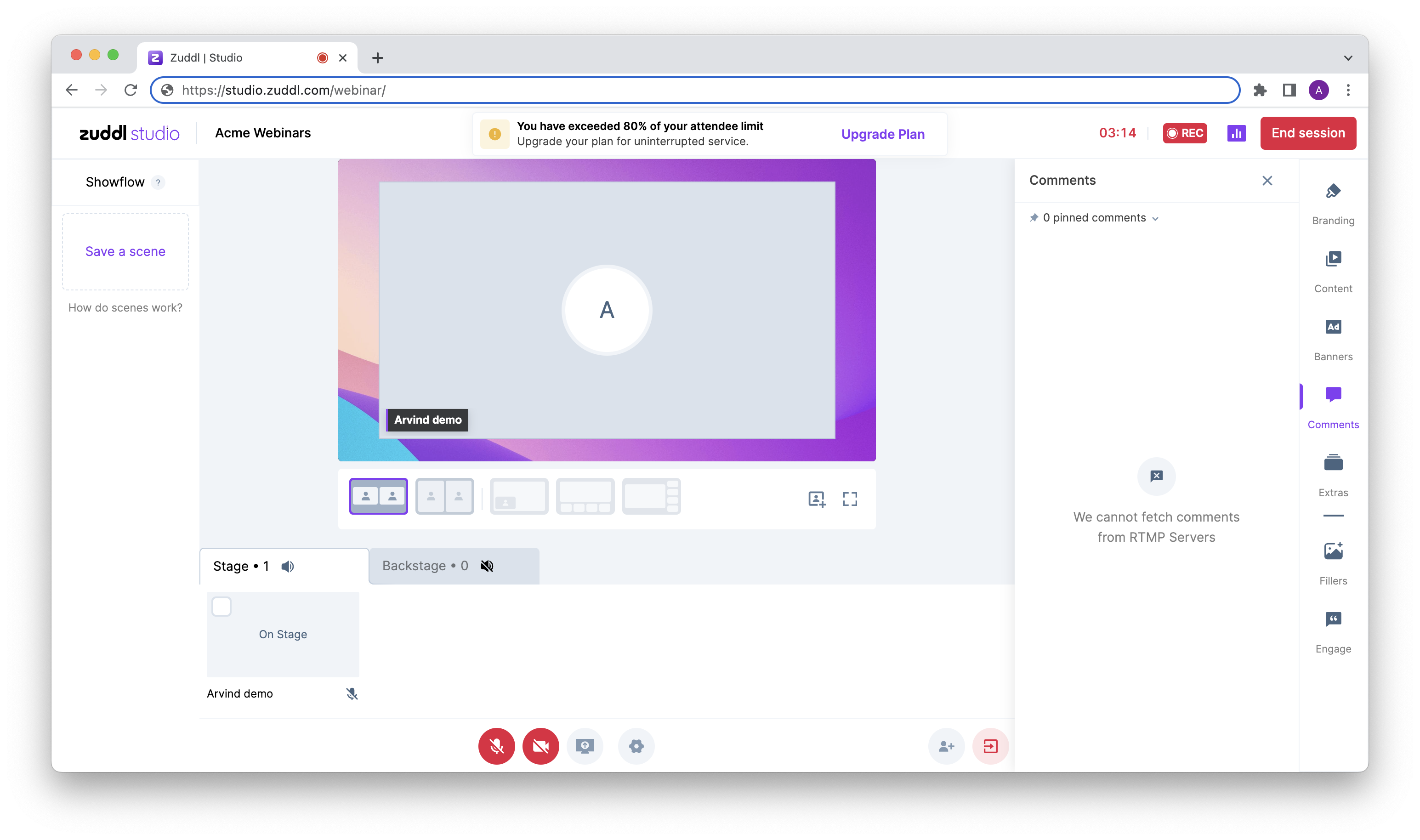
Task: Turn on the camera button
Action: click(x=540, y=746)
